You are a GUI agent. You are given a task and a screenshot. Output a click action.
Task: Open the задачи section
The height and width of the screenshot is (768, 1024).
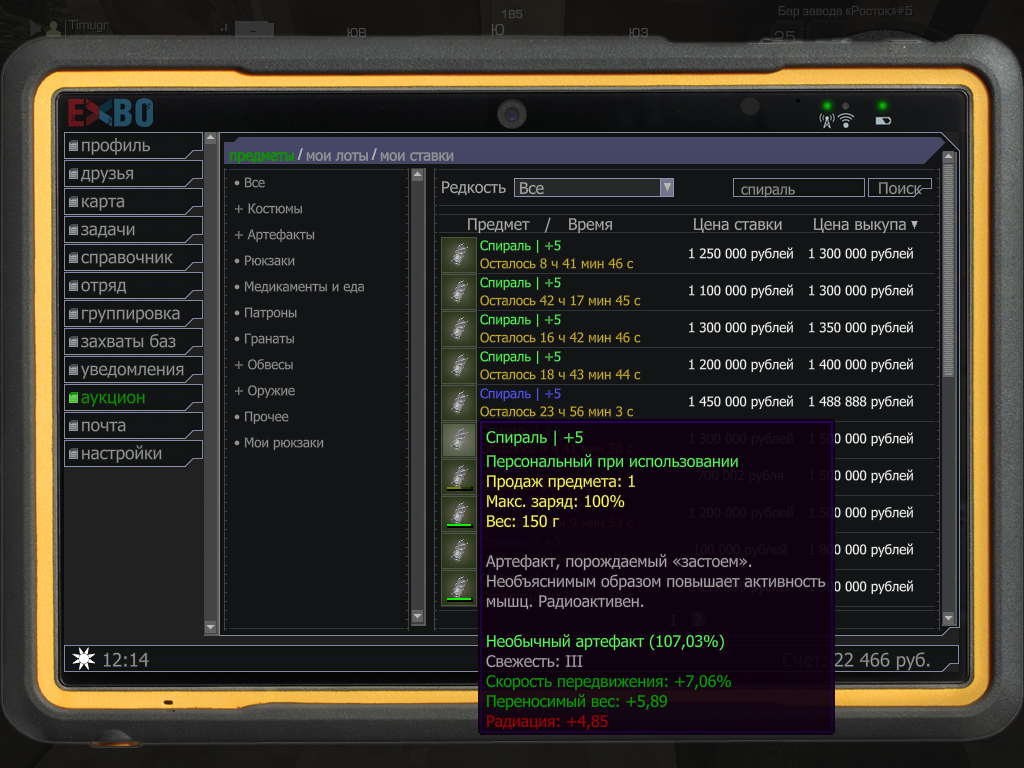(x=133, y=230)
